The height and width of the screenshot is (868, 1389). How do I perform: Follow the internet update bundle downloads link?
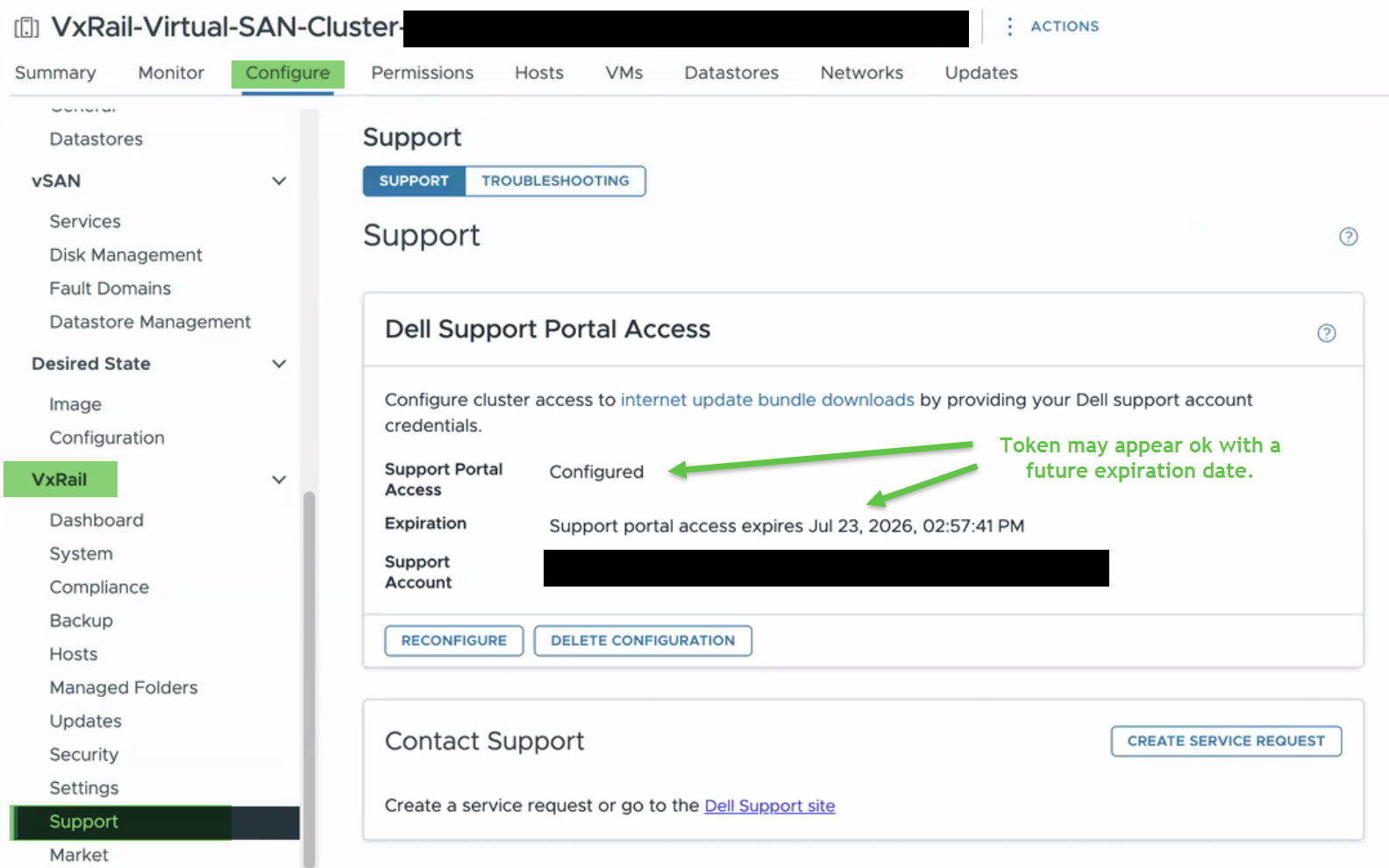coord(767,399)
